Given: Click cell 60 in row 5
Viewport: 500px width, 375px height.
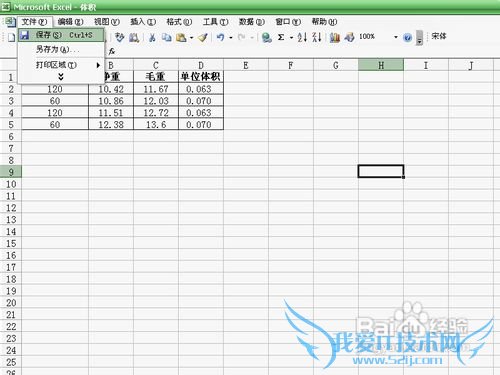Looking at the screenshot, I should [55, 124].
